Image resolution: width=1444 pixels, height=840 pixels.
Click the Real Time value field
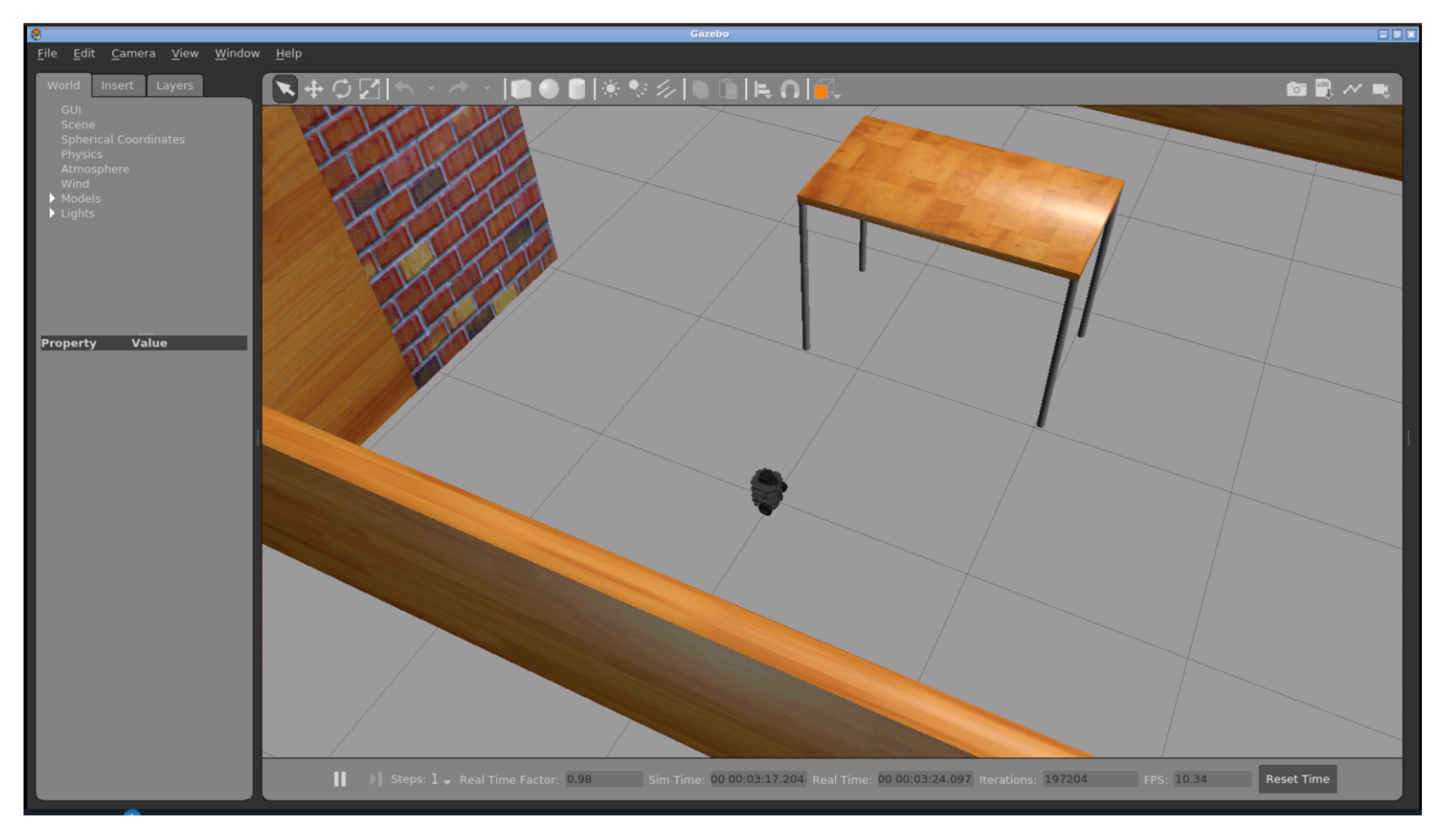click(x=925, y=779)
